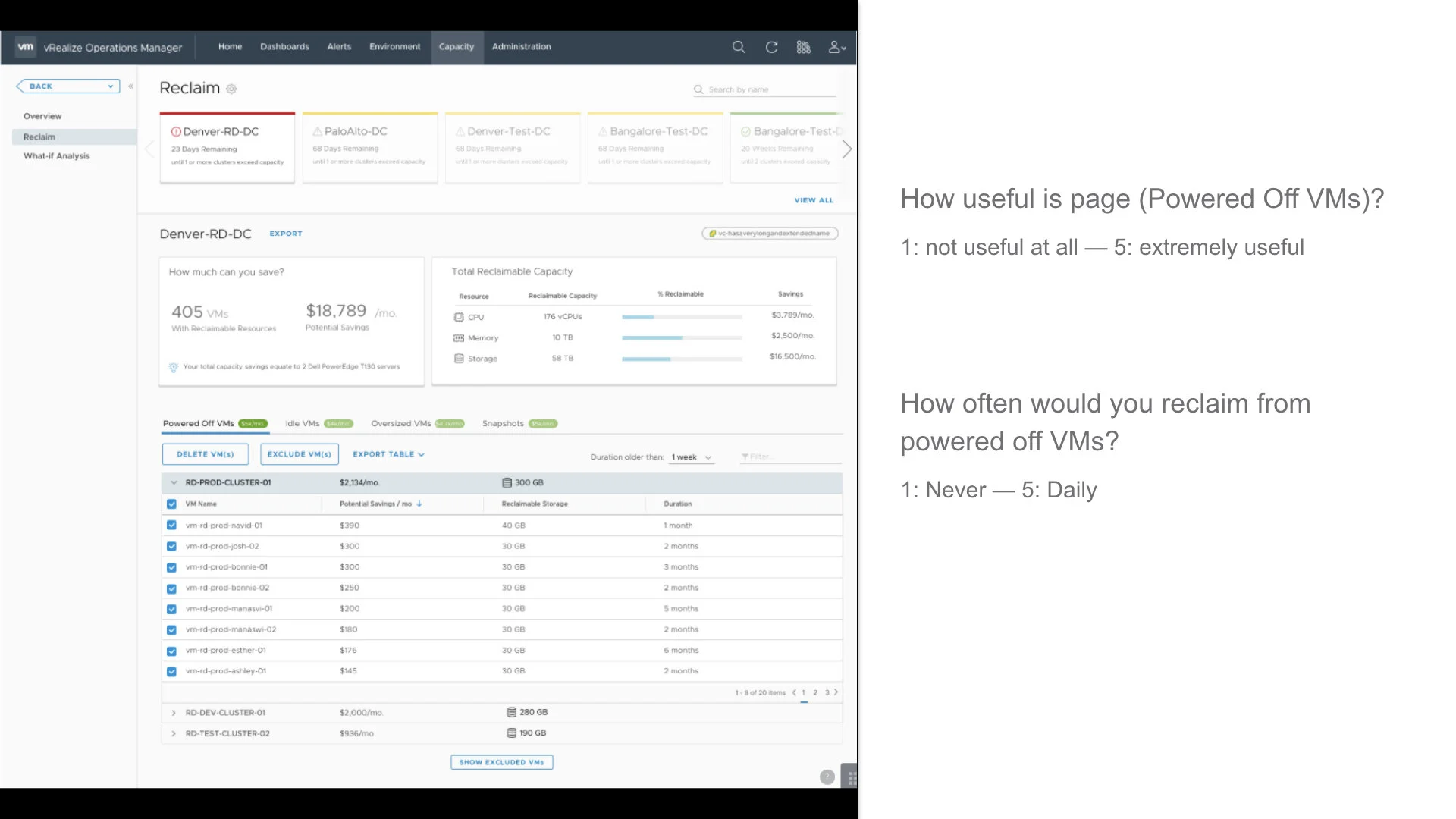Toggle the select-all VM Name checkbox
Screen dimensions: 1456x819
171,504
